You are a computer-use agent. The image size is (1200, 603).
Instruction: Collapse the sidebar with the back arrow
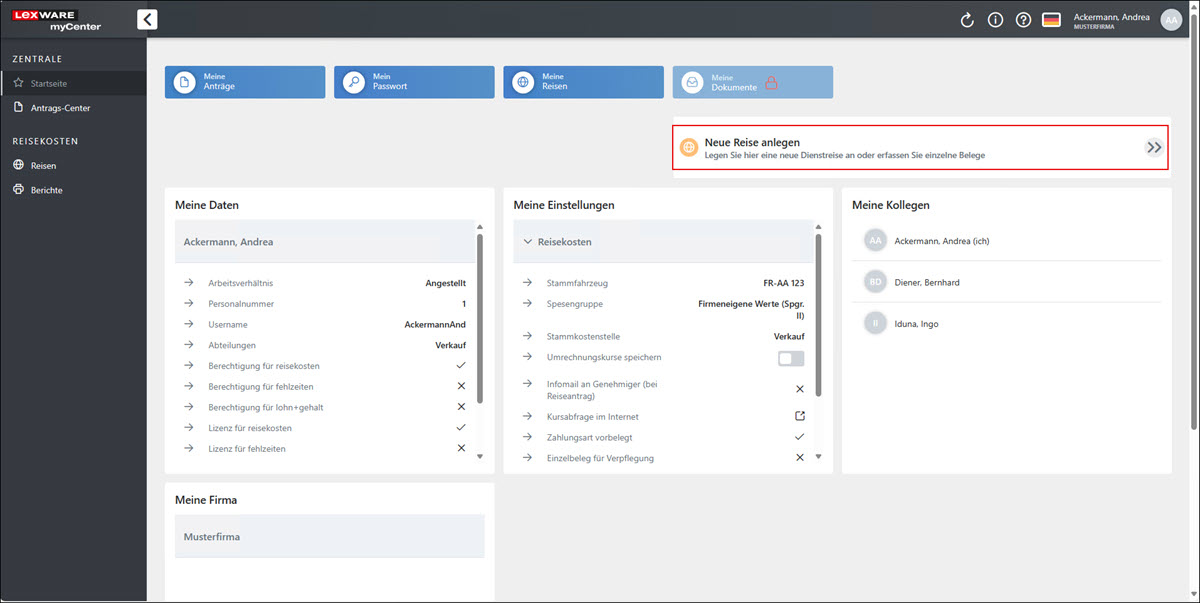147,19
